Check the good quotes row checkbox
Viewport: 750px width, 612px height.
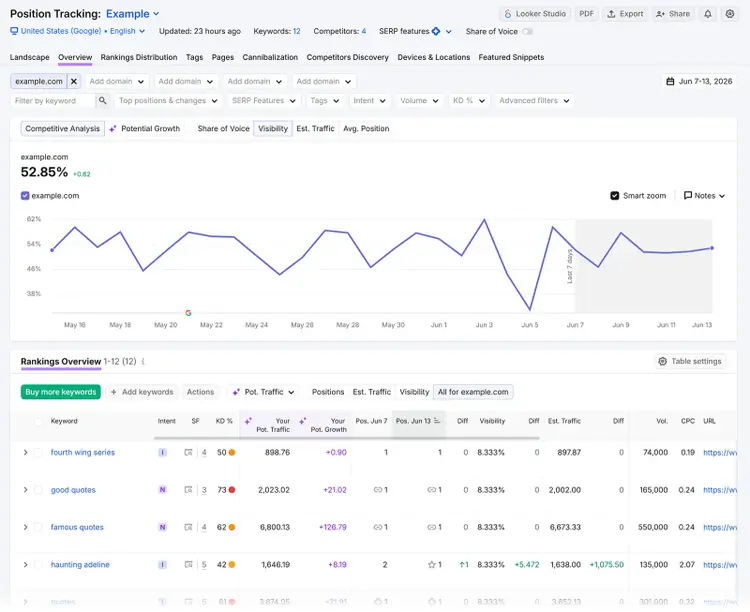pos(38,490)
